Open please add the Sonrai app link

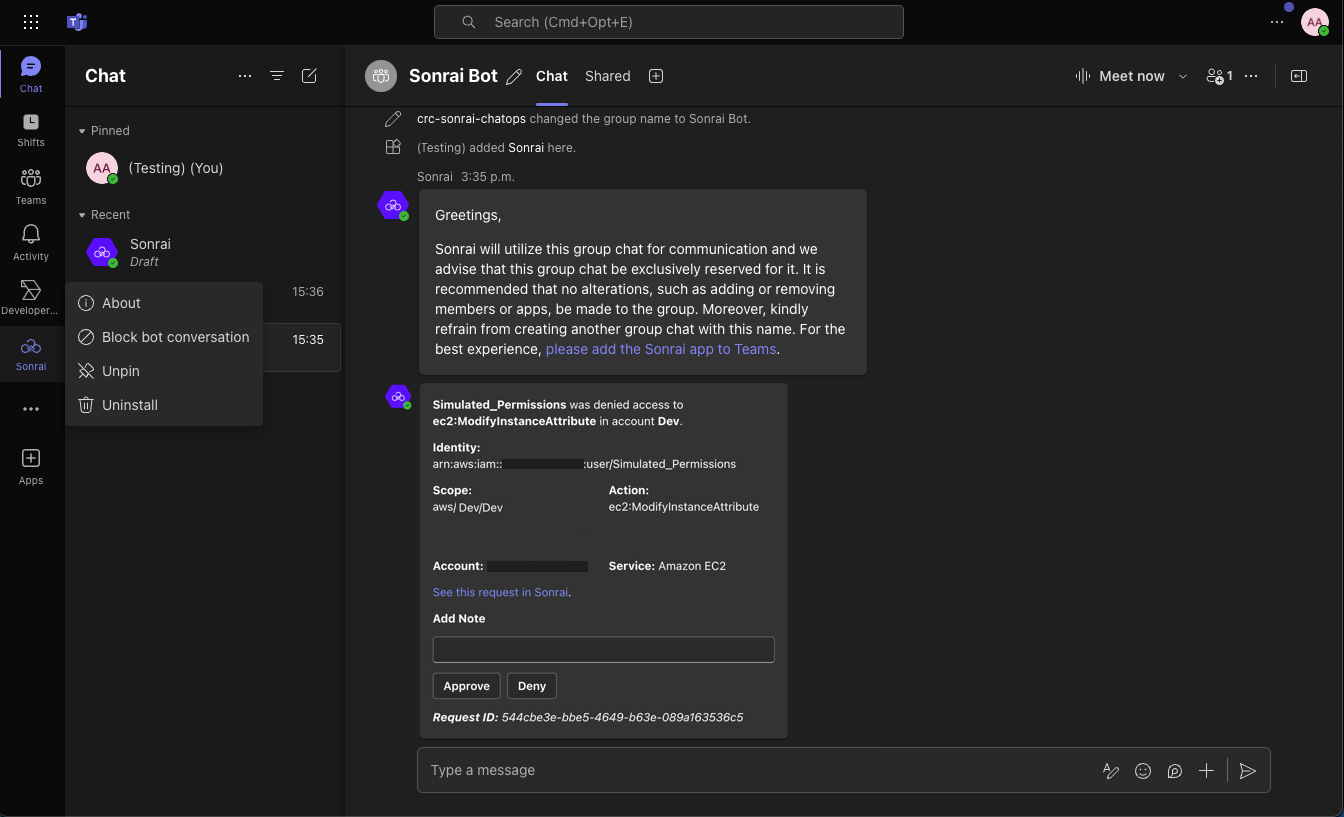tap(661, 349)
